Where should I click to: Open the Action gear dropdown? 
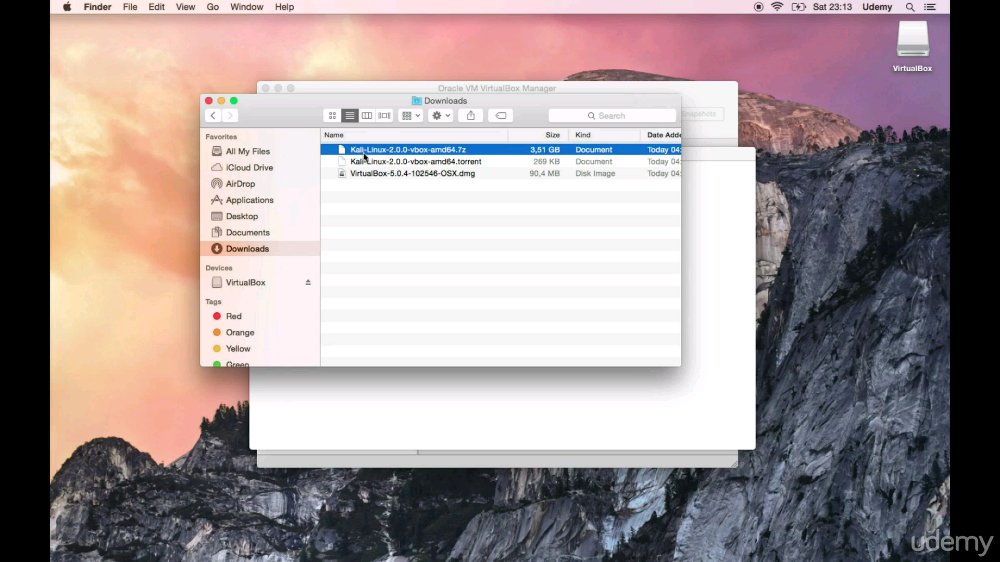point(441,115)
